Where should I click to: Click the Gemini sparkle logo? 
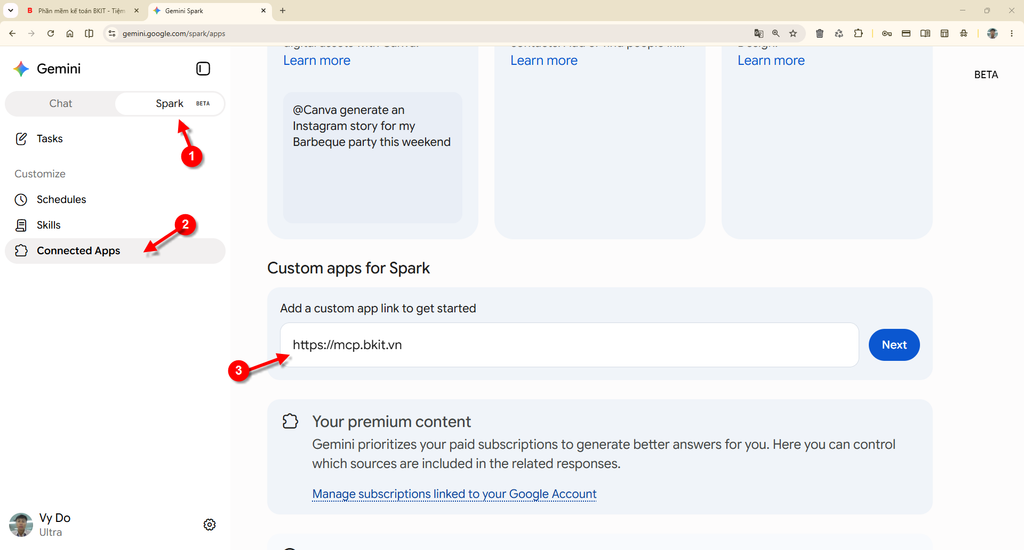coord(21,69)
